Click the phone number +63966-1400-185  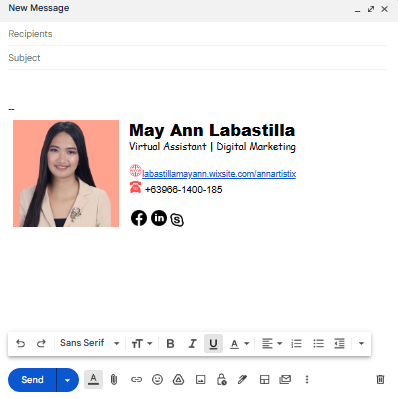coord(184,190)
